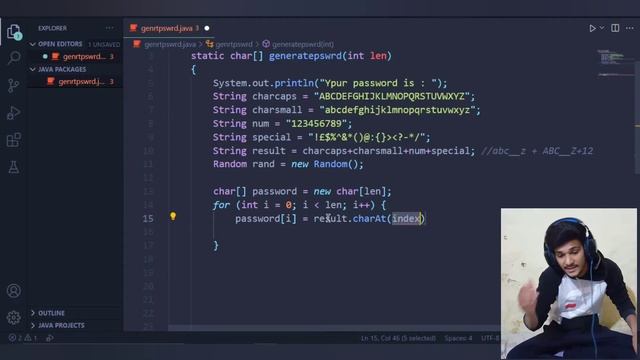Open the Accounts icon
This screenshot has height=360, width=640.
pyautogui.click(x=13, y=291)
